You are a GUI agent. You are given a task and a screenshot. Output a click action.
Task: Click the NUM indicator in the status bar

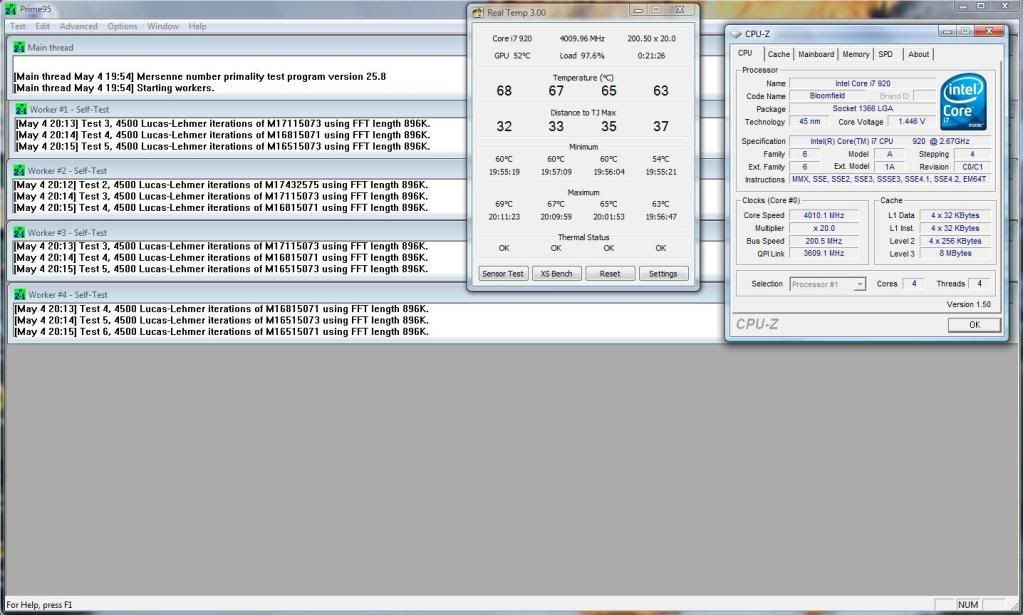click(x=968, y=605)
